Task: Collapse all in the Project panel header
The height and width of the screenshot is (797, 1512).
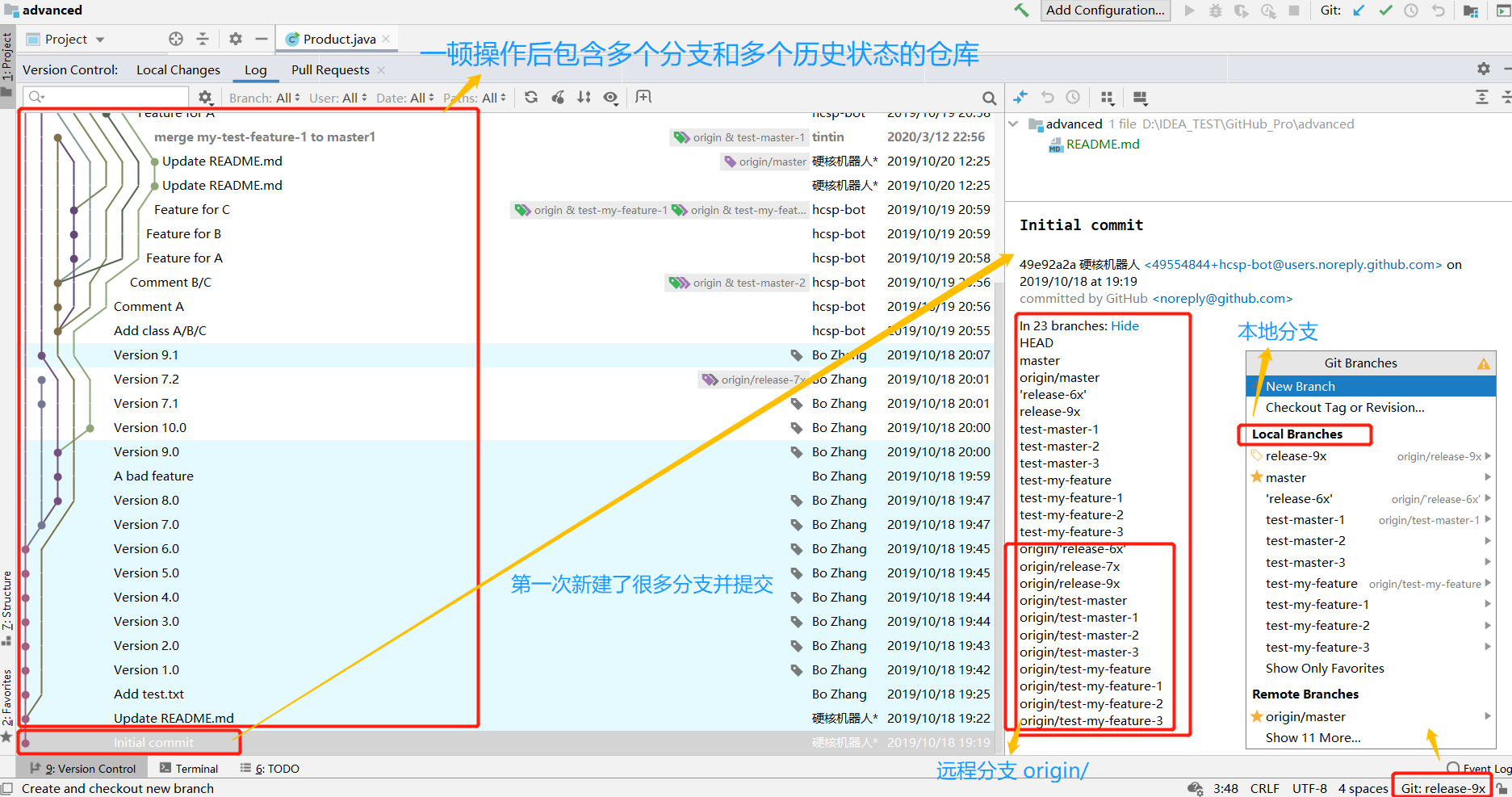Action: [203, 39]
